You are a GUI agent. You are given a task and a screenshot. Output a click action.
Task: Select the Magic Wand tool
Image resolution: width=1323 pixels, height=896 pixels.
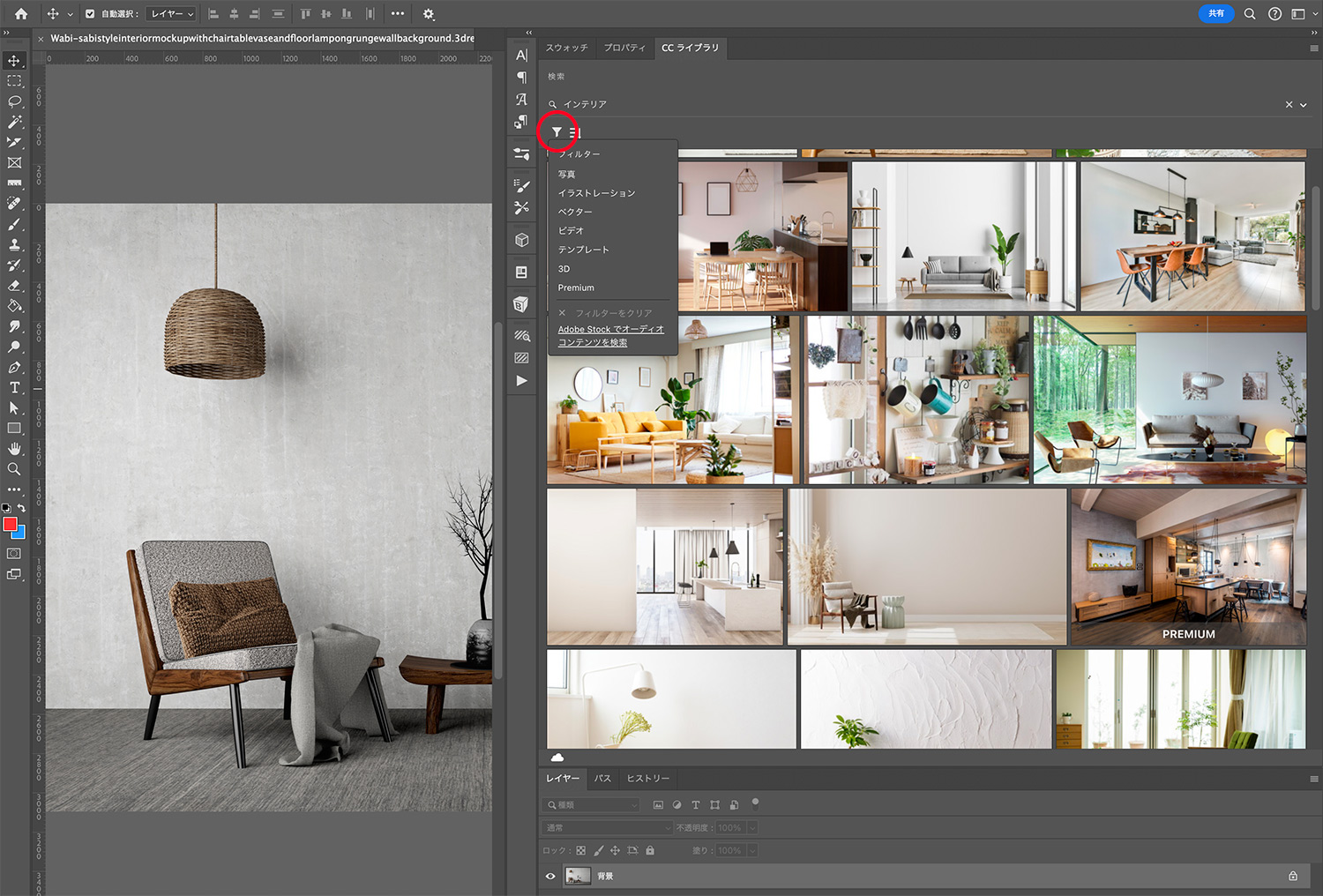14,122
